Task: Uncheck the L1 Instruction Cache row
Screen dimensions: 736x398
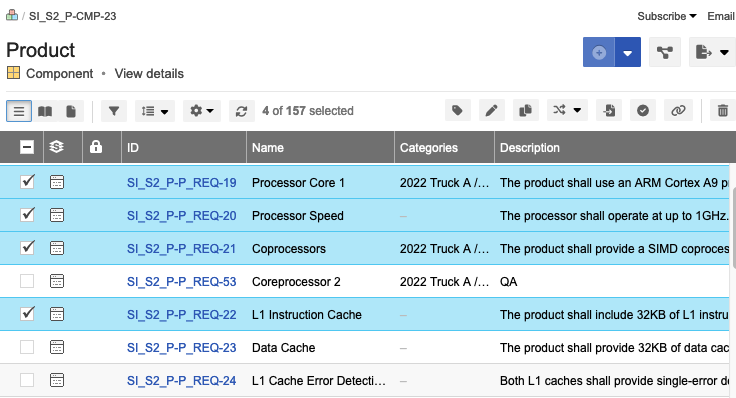Action: pyautogui.click(x=27, y=314)
